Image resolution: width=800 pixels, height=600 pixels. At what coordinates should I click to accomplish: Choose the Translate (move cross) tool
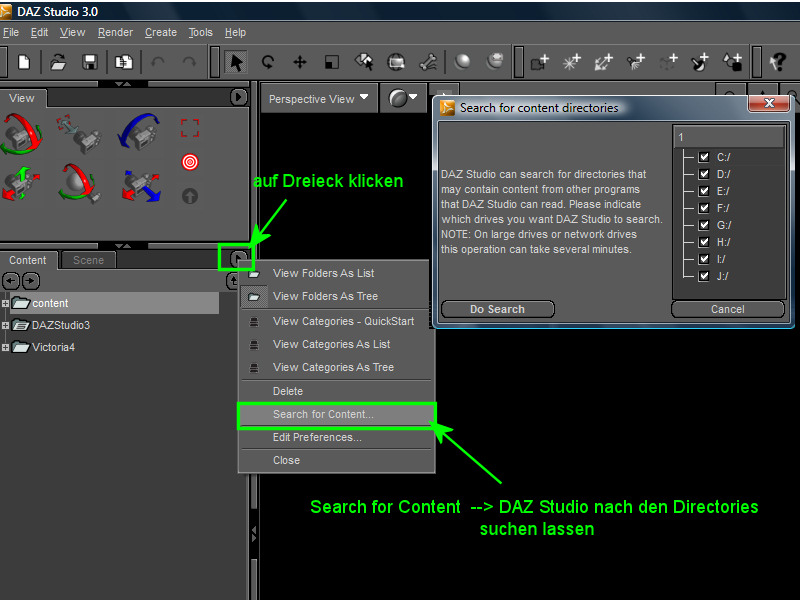pyautogui.click(x=300, y=62)
